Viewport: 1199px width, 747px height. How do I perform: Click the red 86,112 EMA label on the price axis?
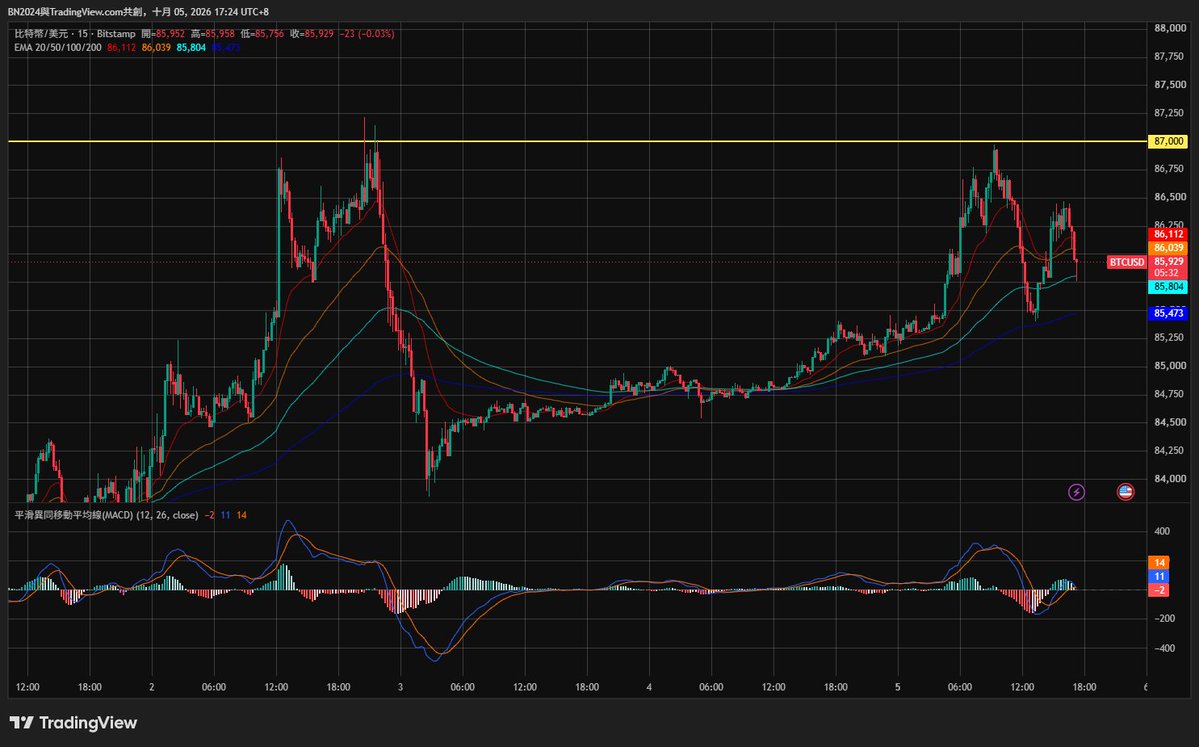tap(1168, 235)
